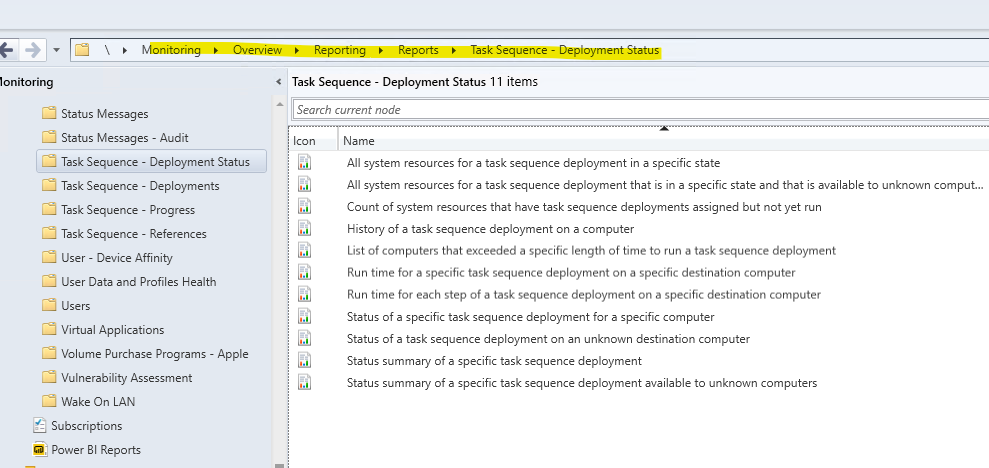Select 'Run time for a specific task sequence deployment' report

click(571, 272)
